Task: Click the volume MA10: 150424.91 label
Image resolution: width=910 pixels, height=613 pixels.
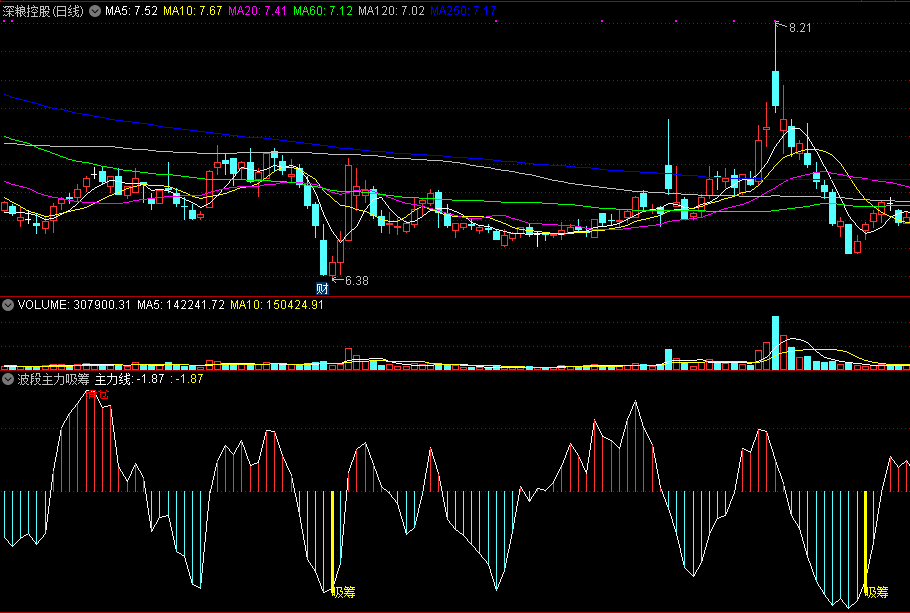Action: tap(277, 305)
